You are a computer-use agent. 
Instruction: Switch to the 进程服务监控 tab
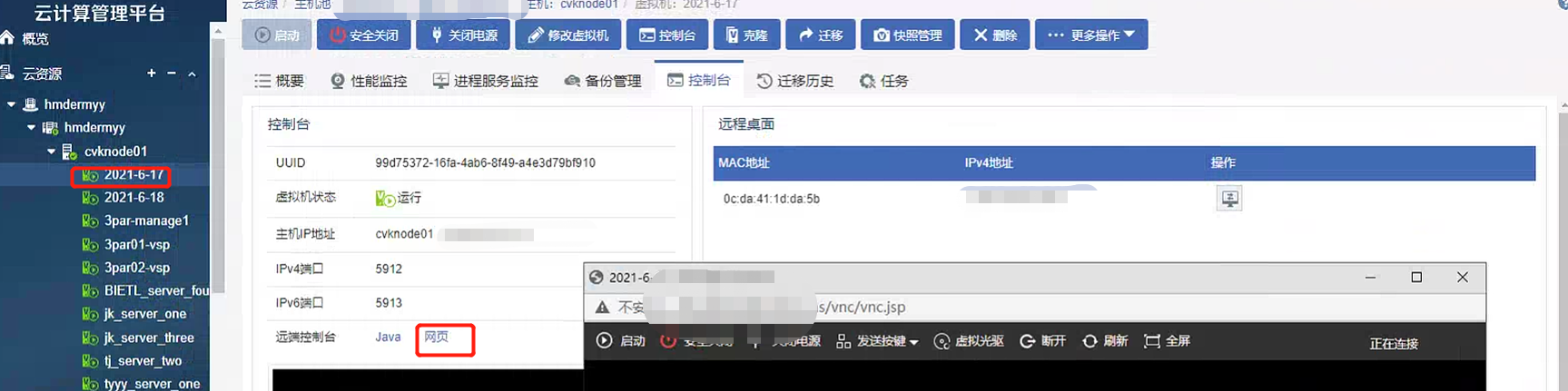tap(486, 81)
